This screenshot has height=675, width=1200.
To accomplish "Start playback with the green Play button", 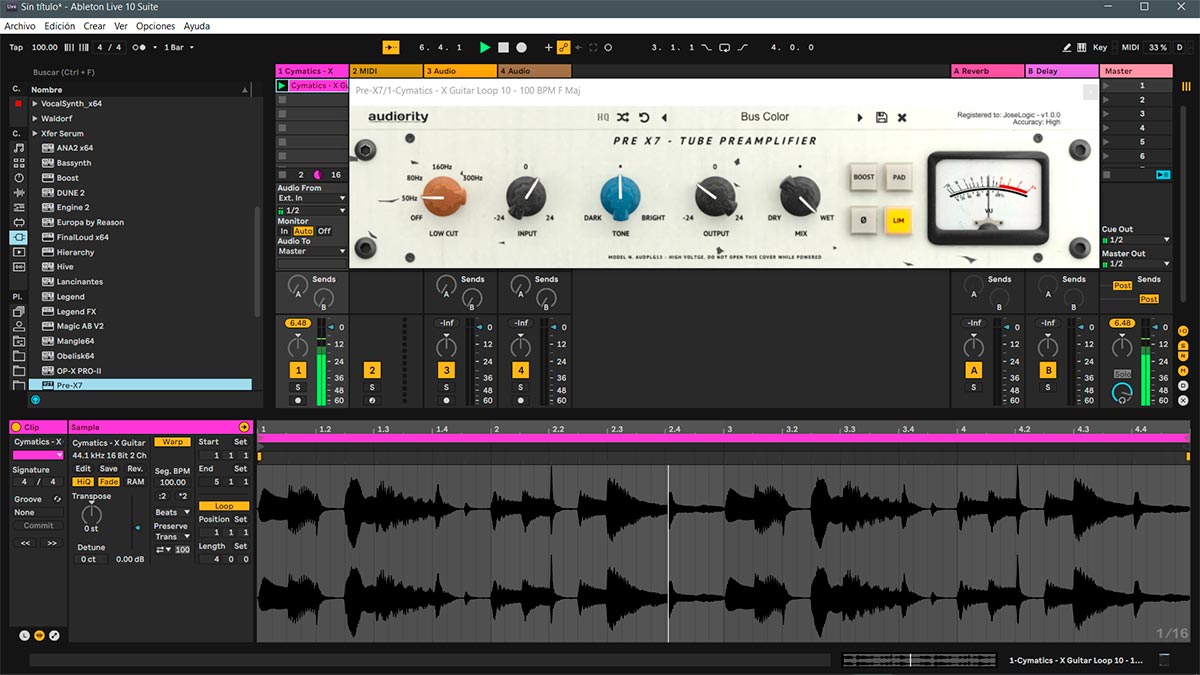I will coord(485,47).
